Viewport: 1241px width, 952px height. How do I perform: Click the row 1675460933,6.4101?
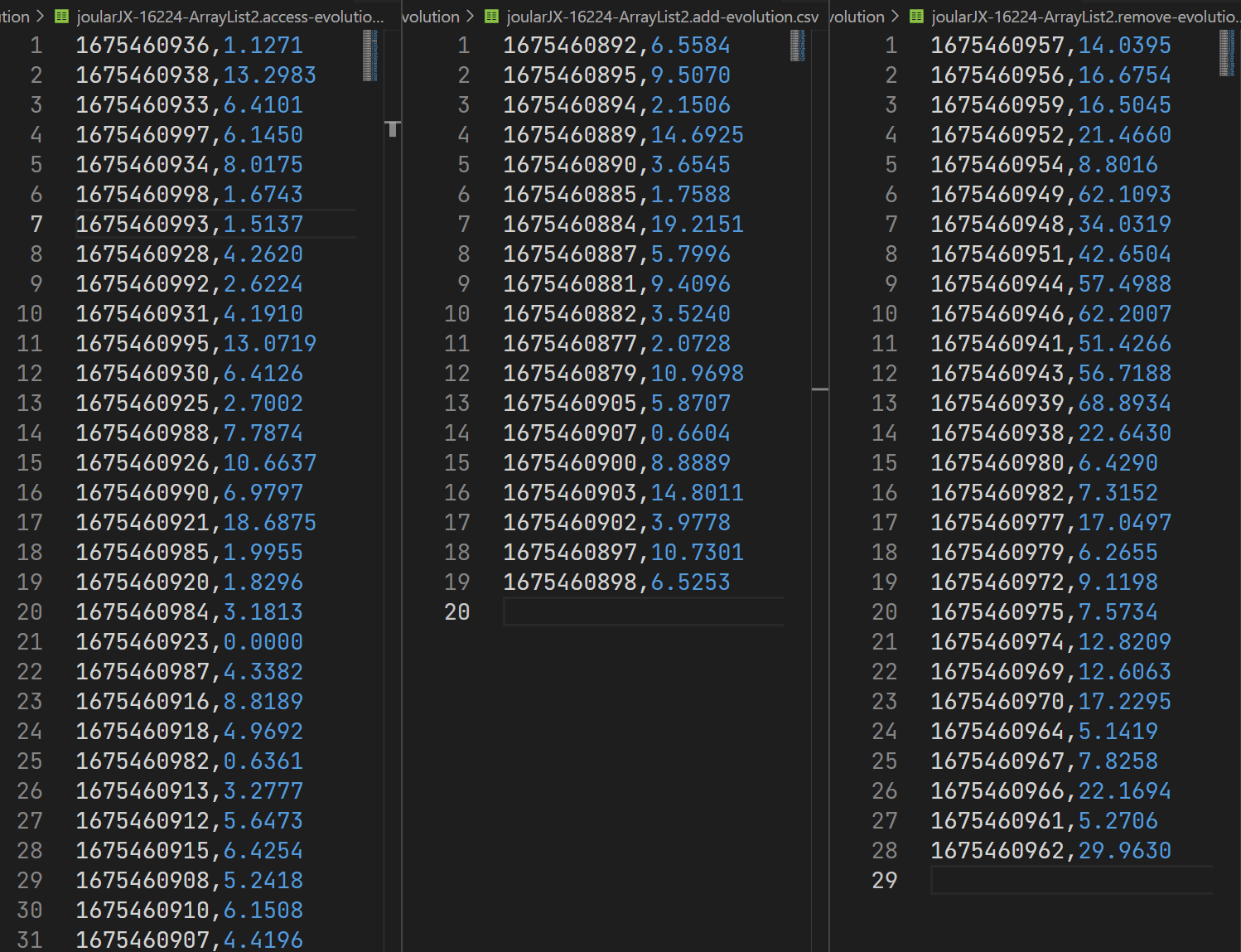pos(190,105)
